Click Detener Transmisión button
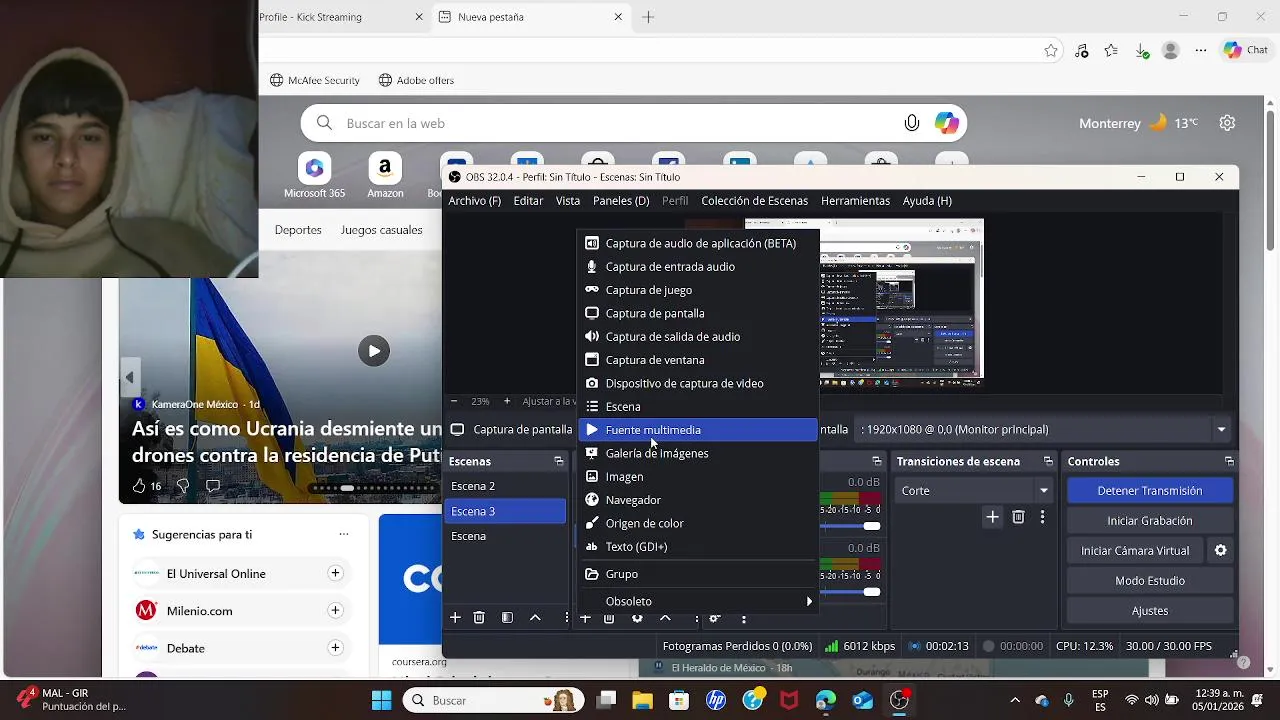The image size is (1280, 720). (1149, 491)
